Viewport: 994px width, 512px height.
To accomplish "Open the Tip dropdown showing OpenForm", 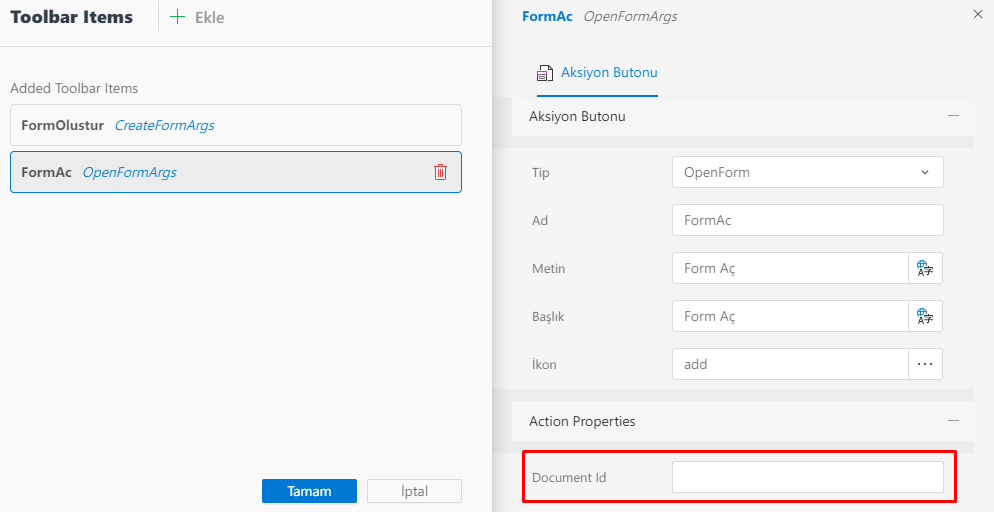I will click(x=807, y=172).
